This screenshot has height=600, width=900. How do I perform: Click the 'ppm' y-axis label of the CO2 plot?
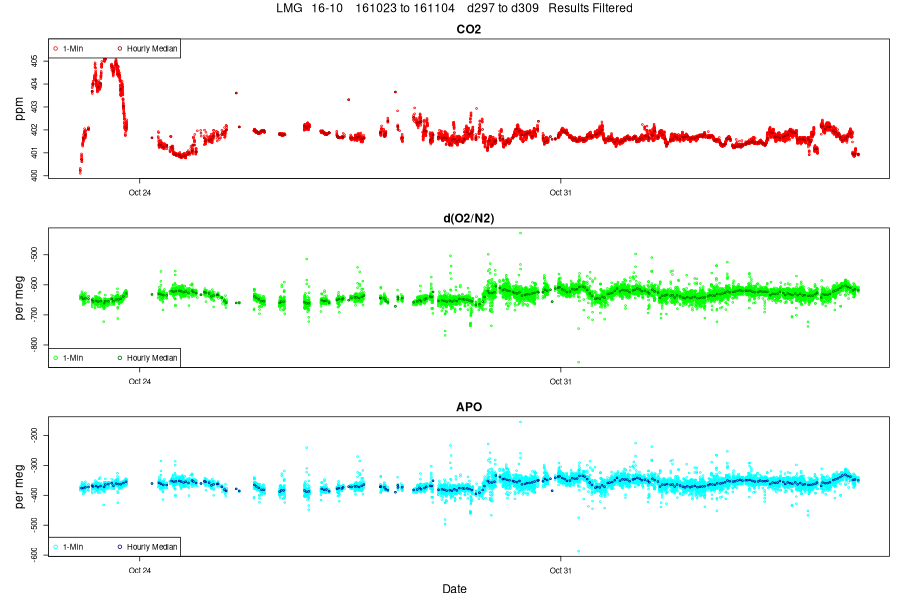20,109
